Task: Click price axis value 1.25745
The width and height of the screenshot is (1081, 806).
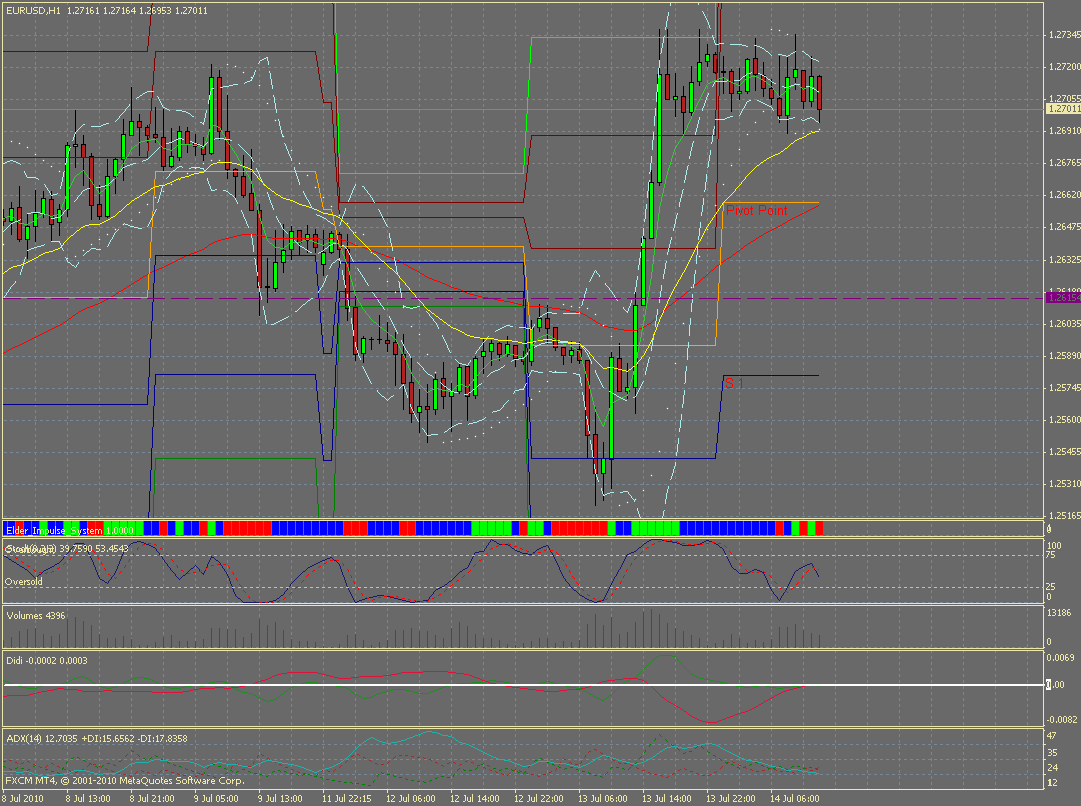Action: click(1064, 387)
